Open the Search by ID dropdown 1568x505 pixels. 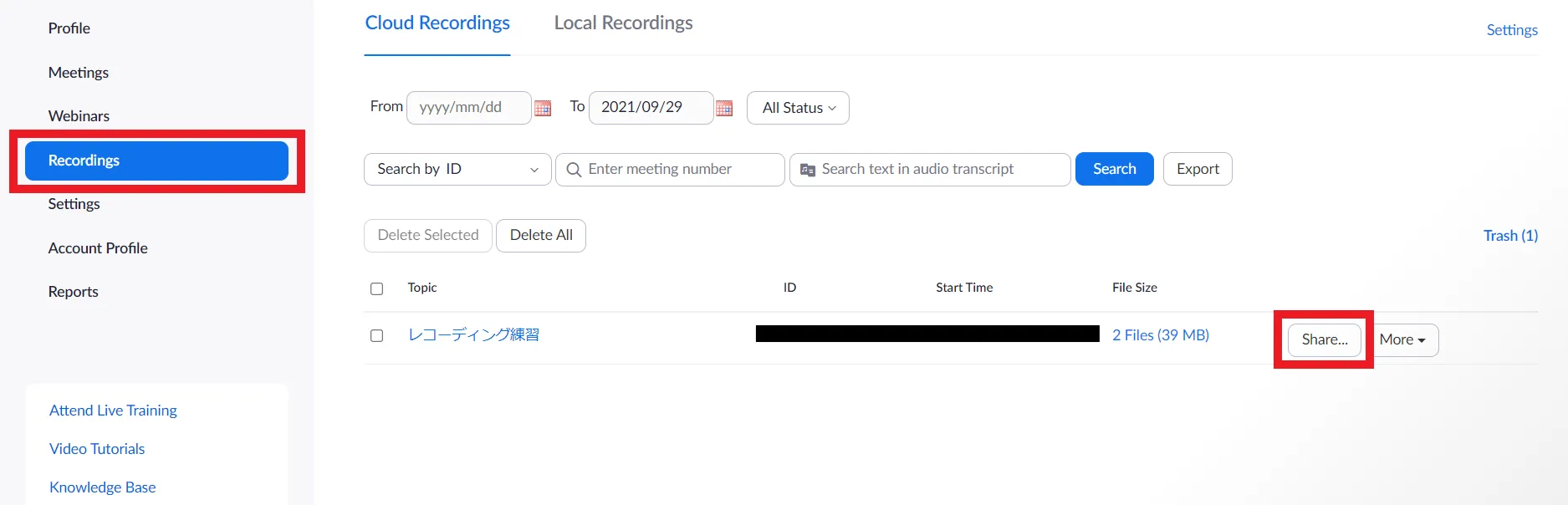point(457,169)
